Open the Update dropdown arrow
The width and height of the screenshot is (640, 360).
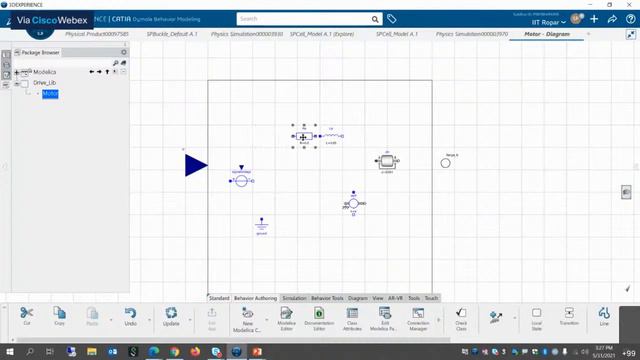tap(190, 320)
